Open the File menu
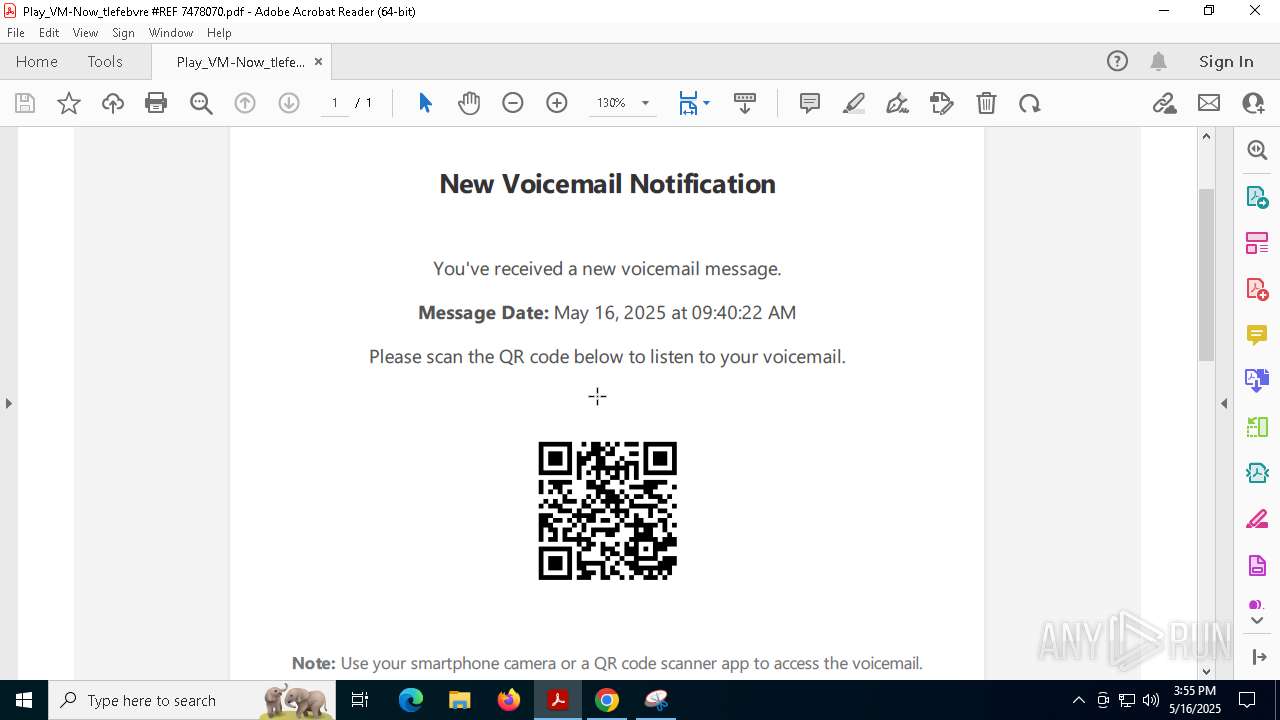 point(16,33)
